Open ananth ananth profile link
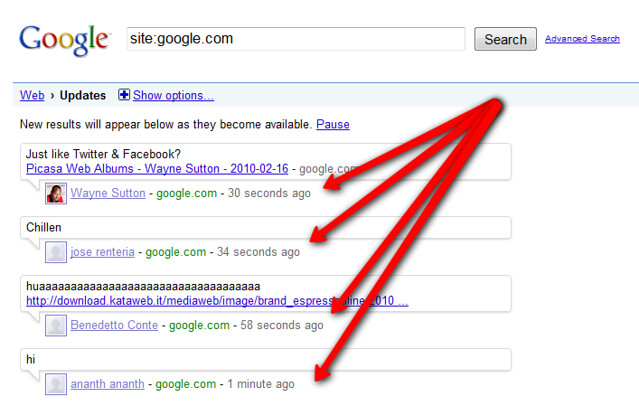639x406 pixels. 108,384
